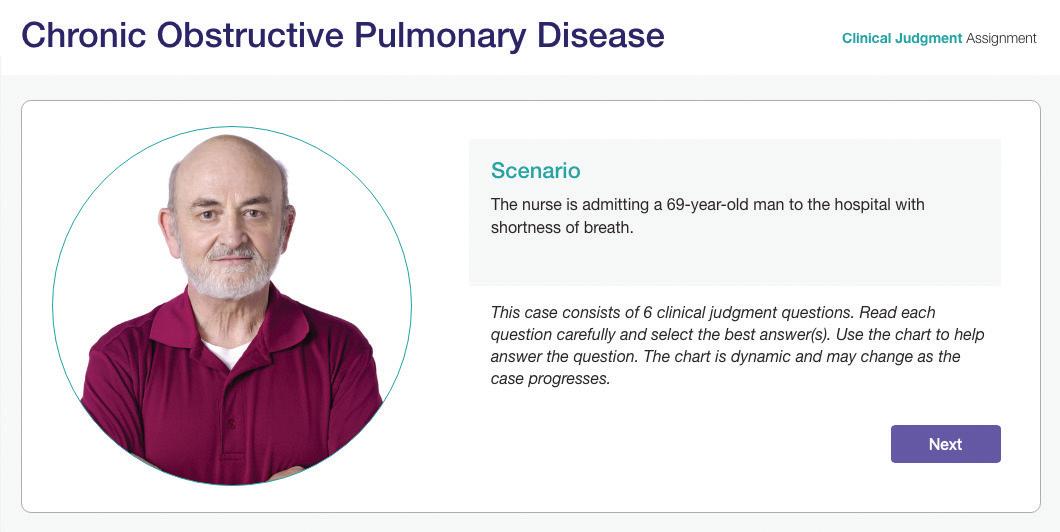
Task: Click the 'shortness of breath' text
Action: (562, 227)
